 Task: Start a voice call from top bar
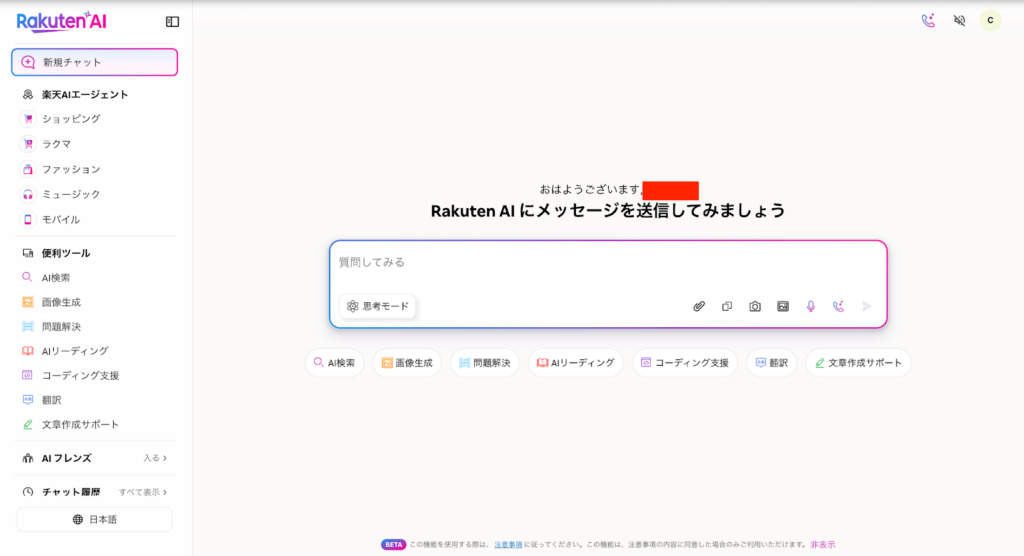(x=928, y=20)
